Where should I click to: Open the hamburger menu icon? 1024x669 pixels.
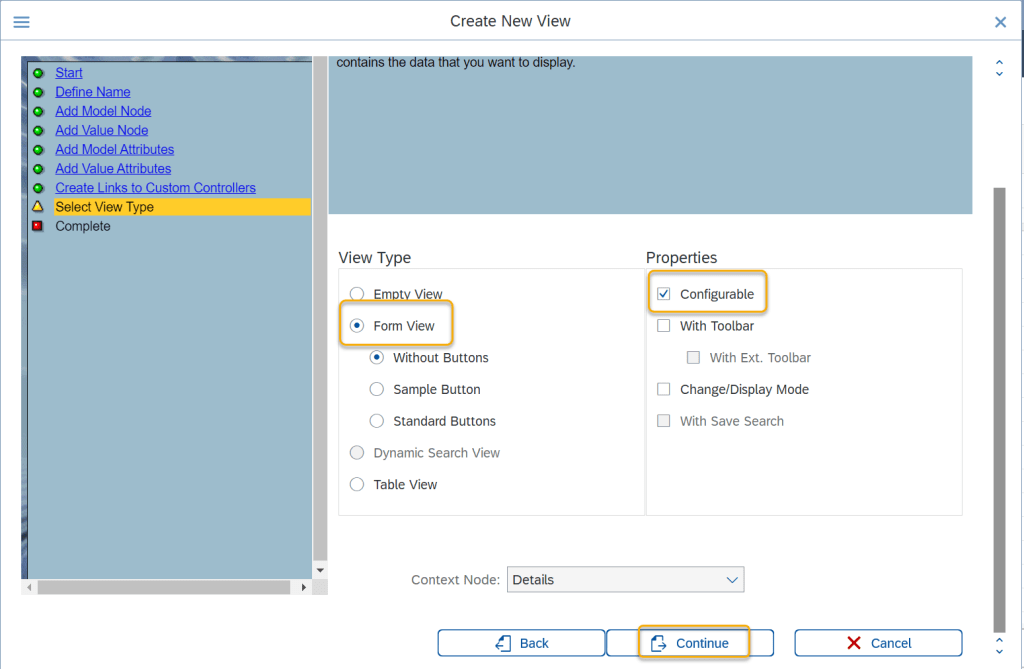(21, 22)
